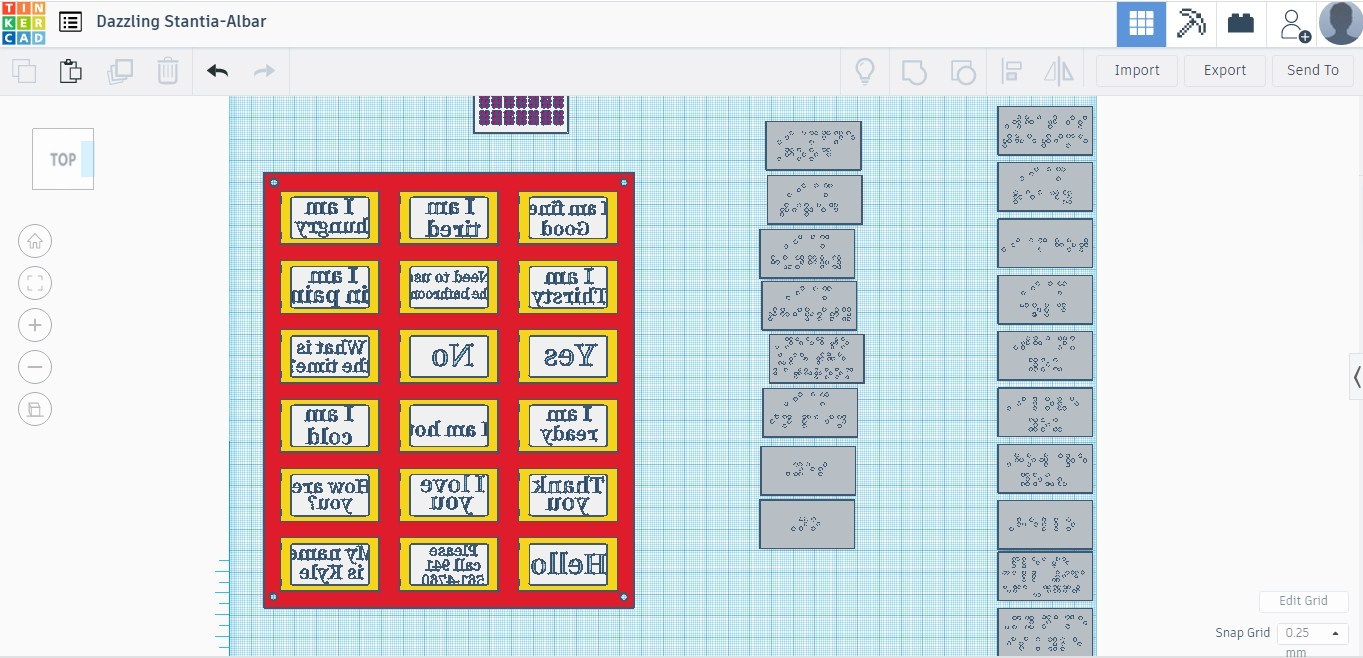Viewport: 1363px width, 658px height.
Task: Select the mirrored No tile
Action: pos(448,356)
